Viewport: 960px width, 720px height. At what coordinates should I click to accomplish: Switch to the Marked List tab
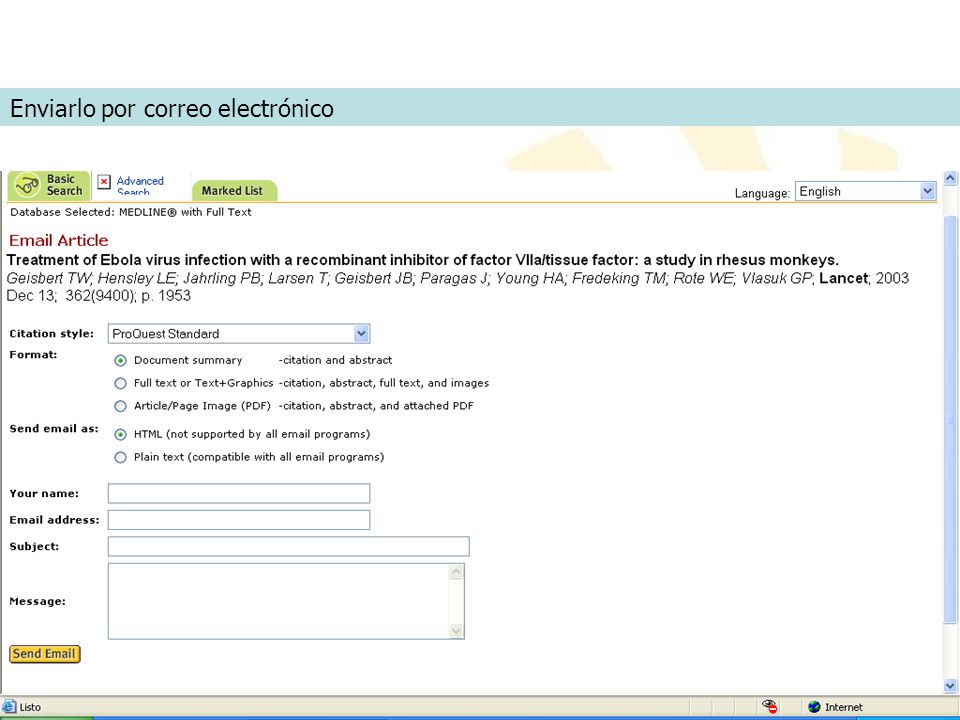point(234,190)
